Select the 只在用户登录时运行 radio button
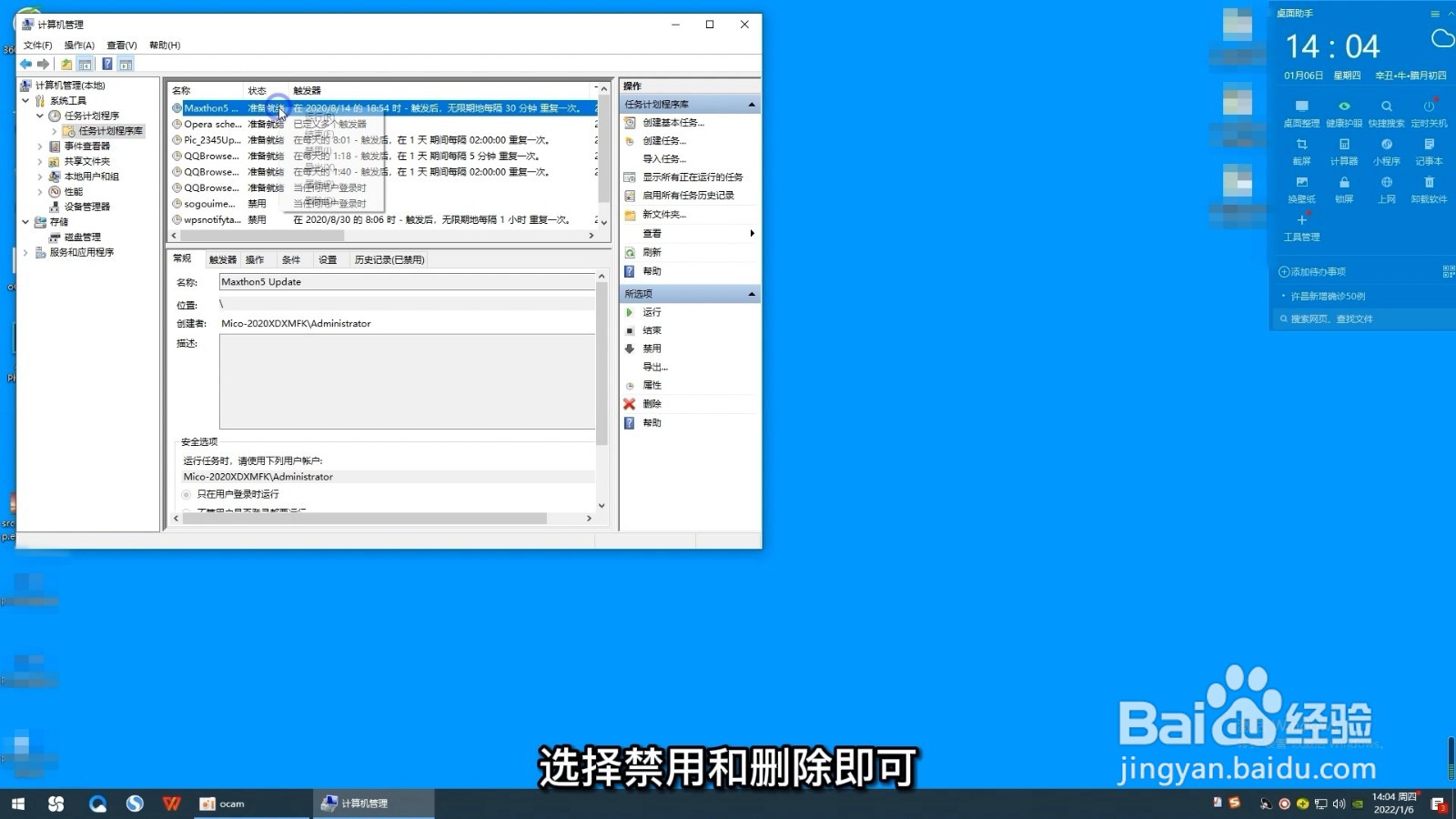 pos(187,494)
